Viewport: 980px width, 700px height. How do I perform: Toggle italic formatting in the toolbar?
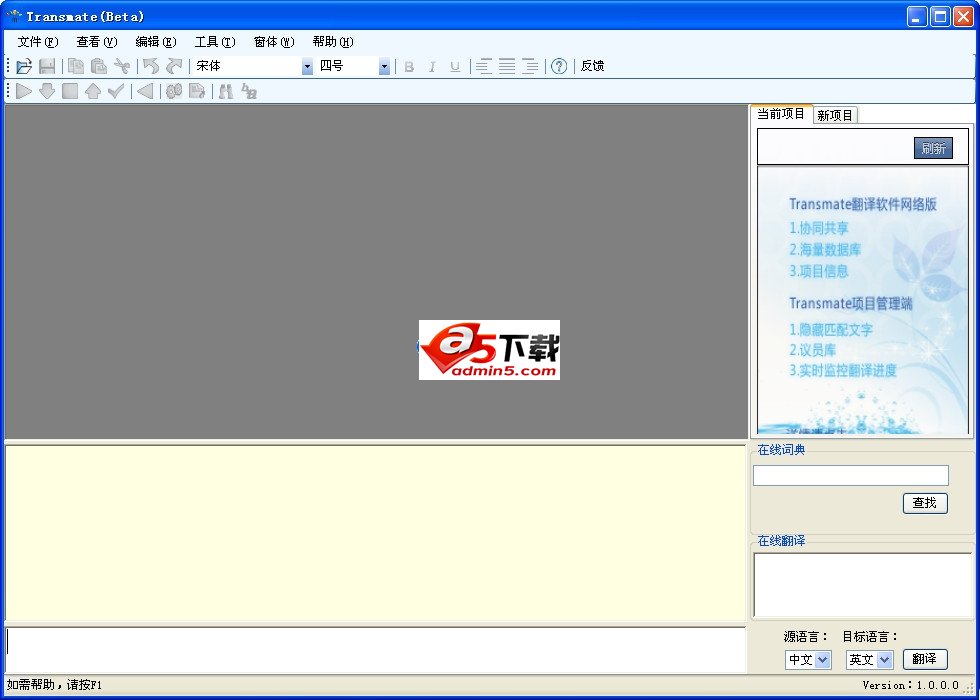pyautogui.click(x=432, y=66)
